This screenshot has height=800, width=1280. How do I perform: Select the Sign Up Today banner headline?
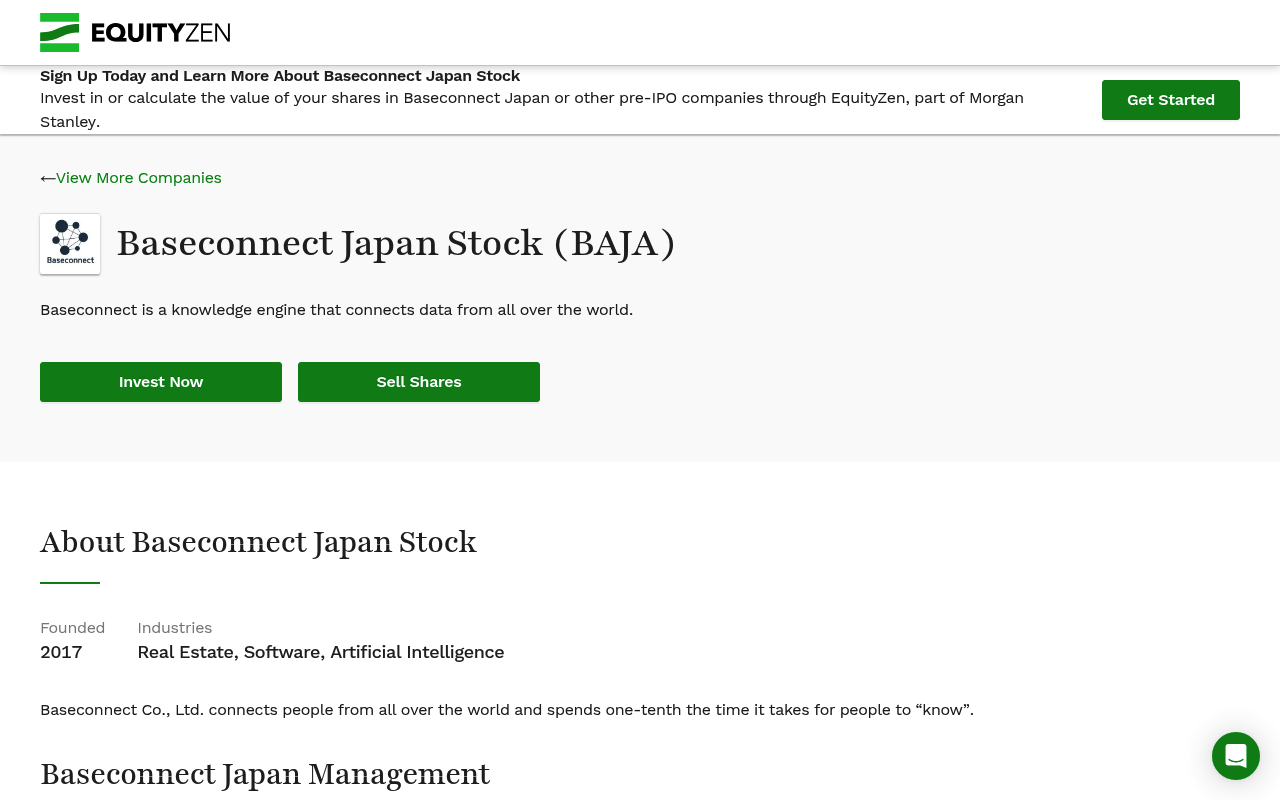[280, 76]
